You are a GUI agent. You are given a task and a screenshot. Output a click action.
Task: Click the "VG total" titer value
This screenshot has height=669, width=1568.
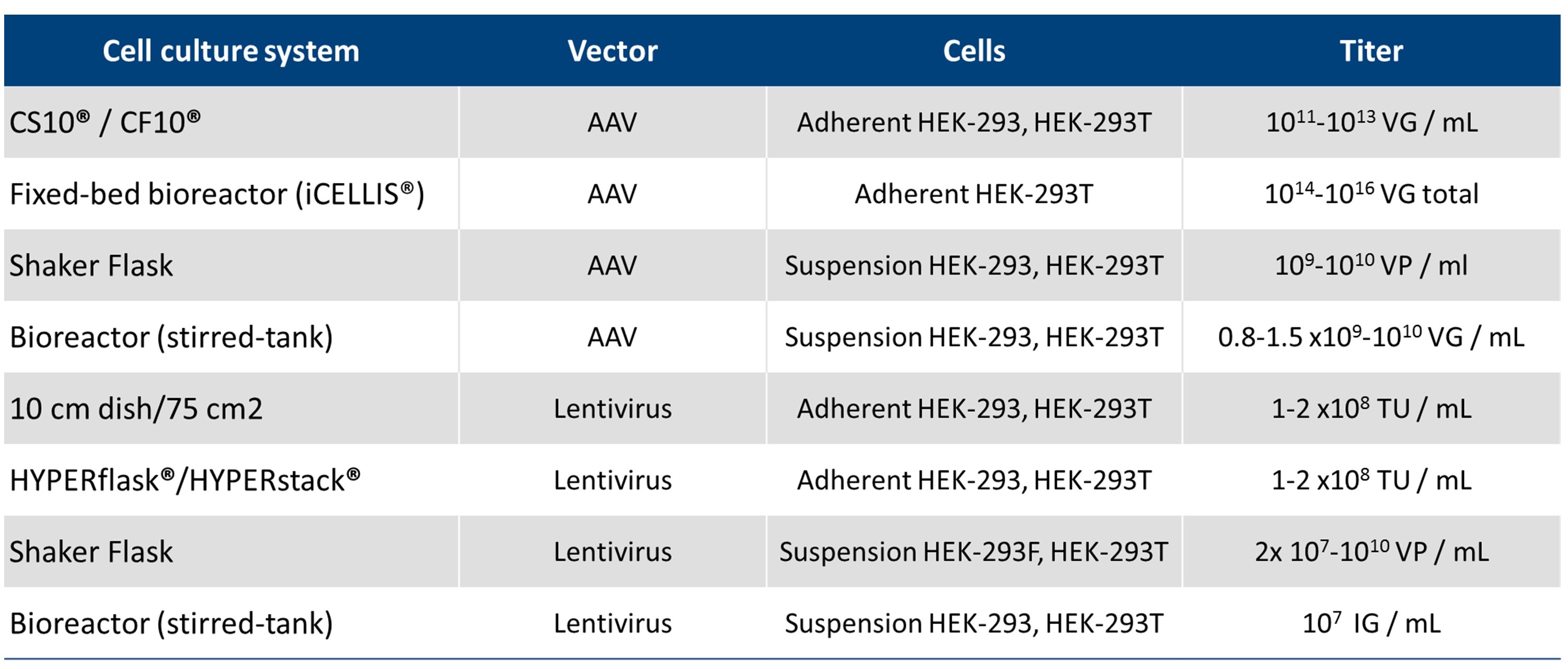[x=1371, y=194]
